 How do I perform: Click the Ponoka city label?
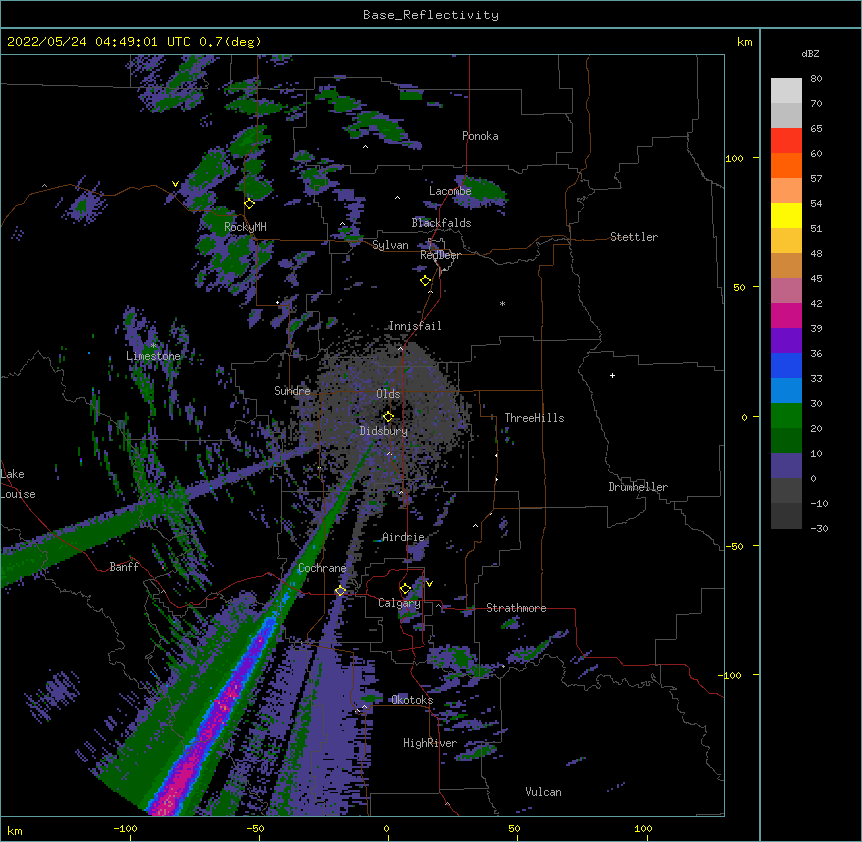pos(480,136)
